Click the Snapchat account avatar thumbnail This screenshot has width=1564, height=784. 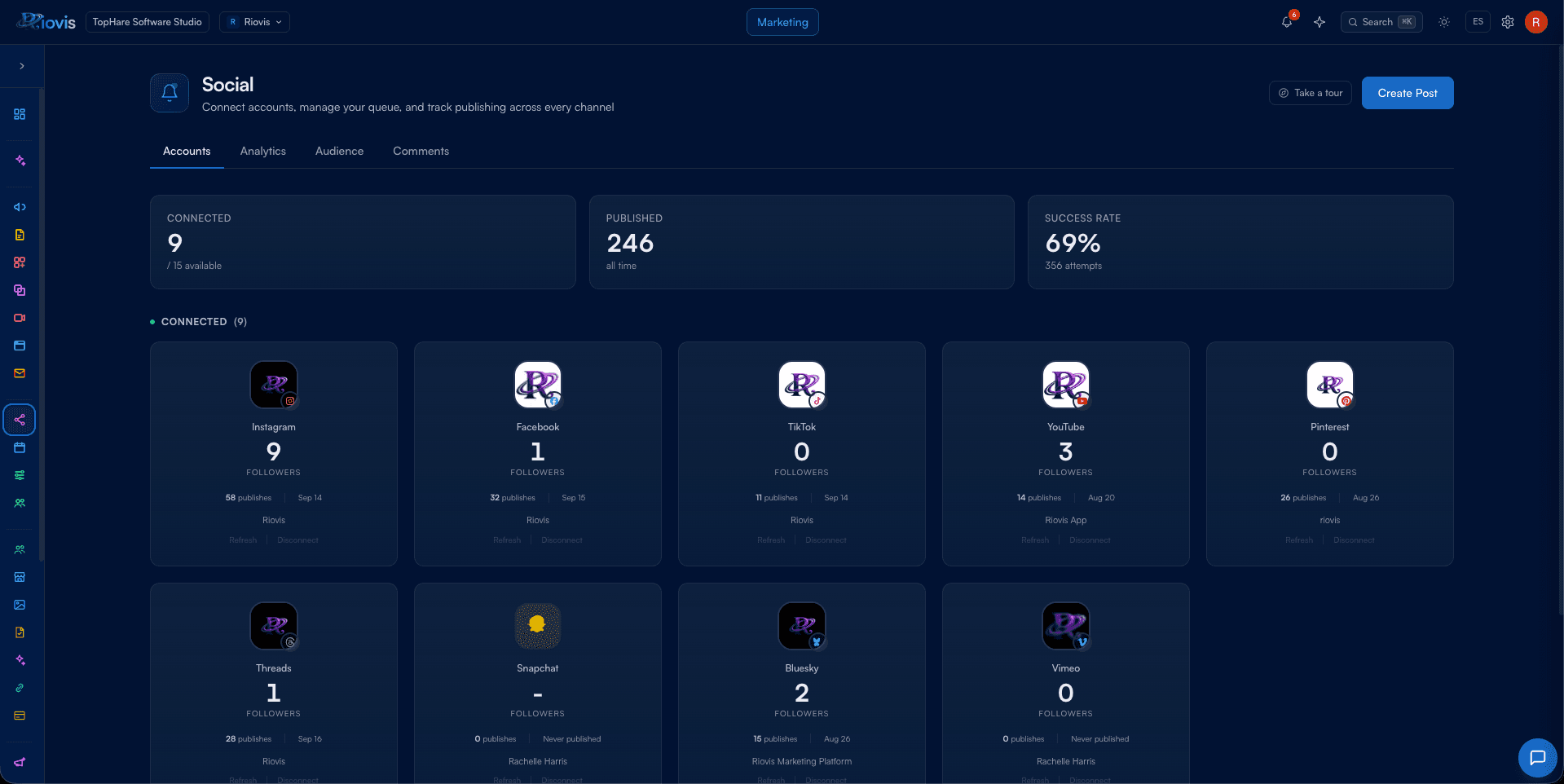[538, 626]
